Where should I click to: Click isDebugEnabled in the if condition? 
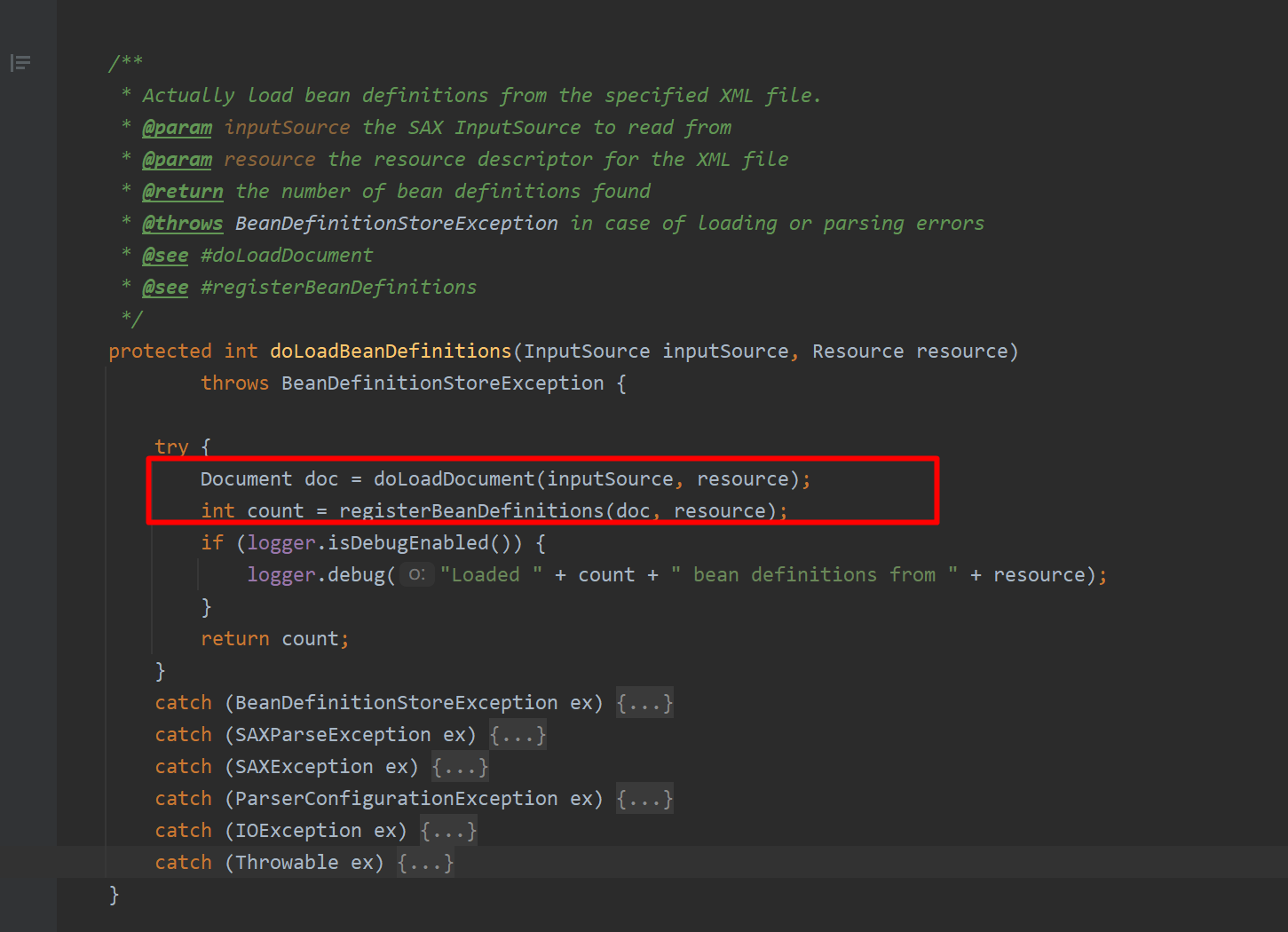pyautogui.click(x=408, y=543)
